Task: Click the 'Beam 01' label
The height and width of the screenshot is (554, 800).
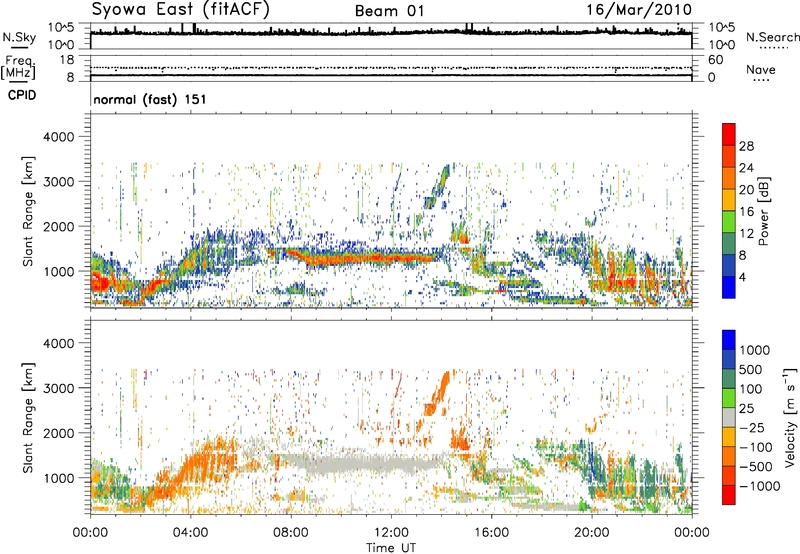Action: [389, 11]
